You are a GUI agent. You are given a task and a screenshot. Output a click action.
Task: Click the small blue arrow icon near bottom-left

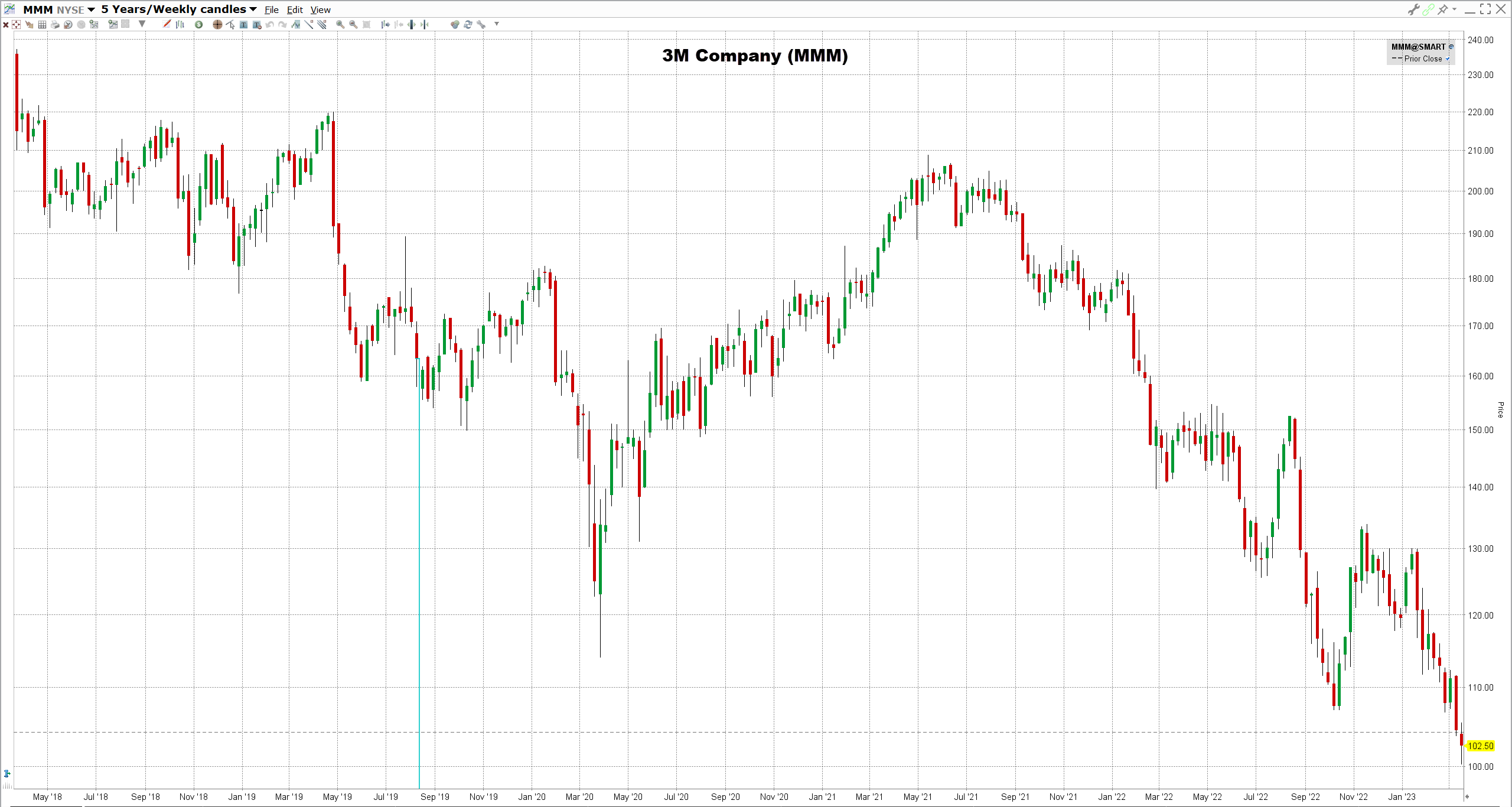click(x=7, y=773)
